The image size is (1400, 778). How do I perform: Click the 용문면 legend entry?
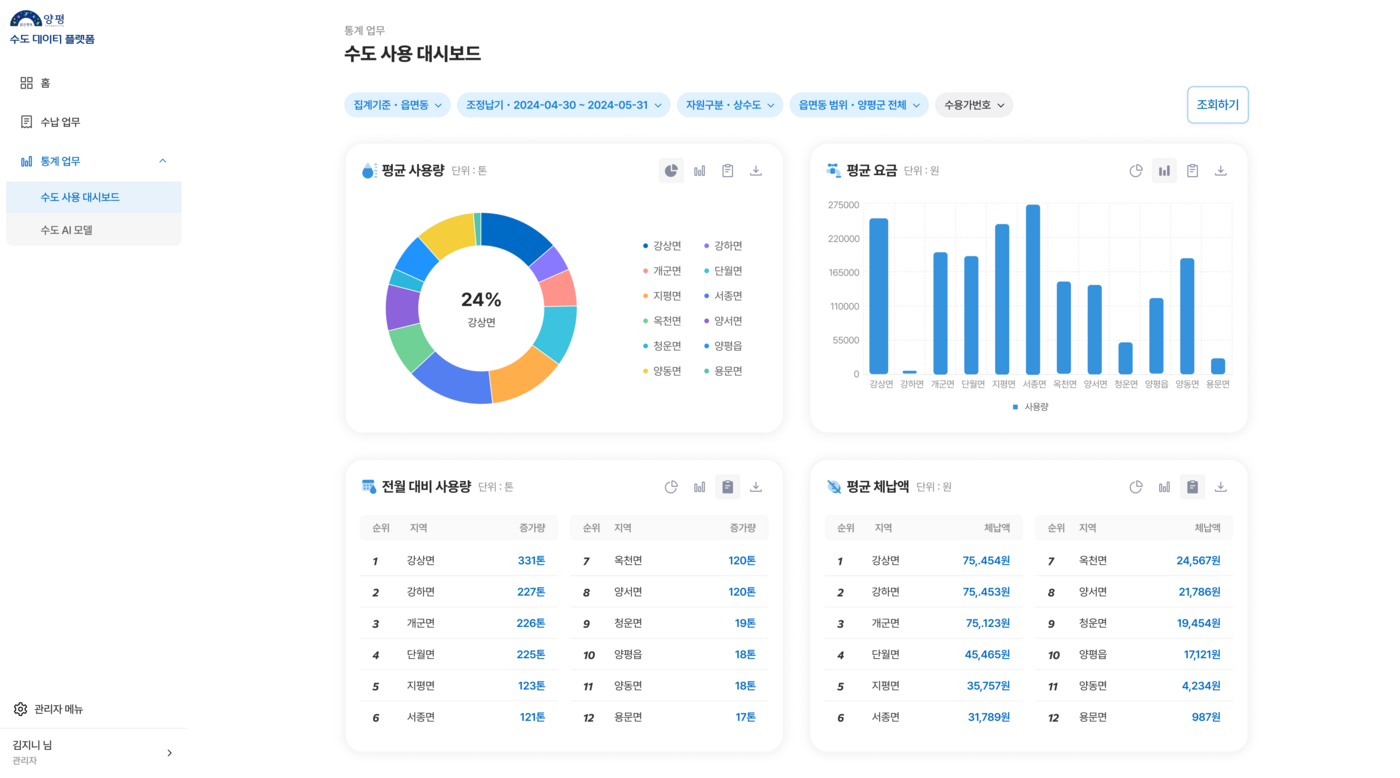tap(723, 371)
